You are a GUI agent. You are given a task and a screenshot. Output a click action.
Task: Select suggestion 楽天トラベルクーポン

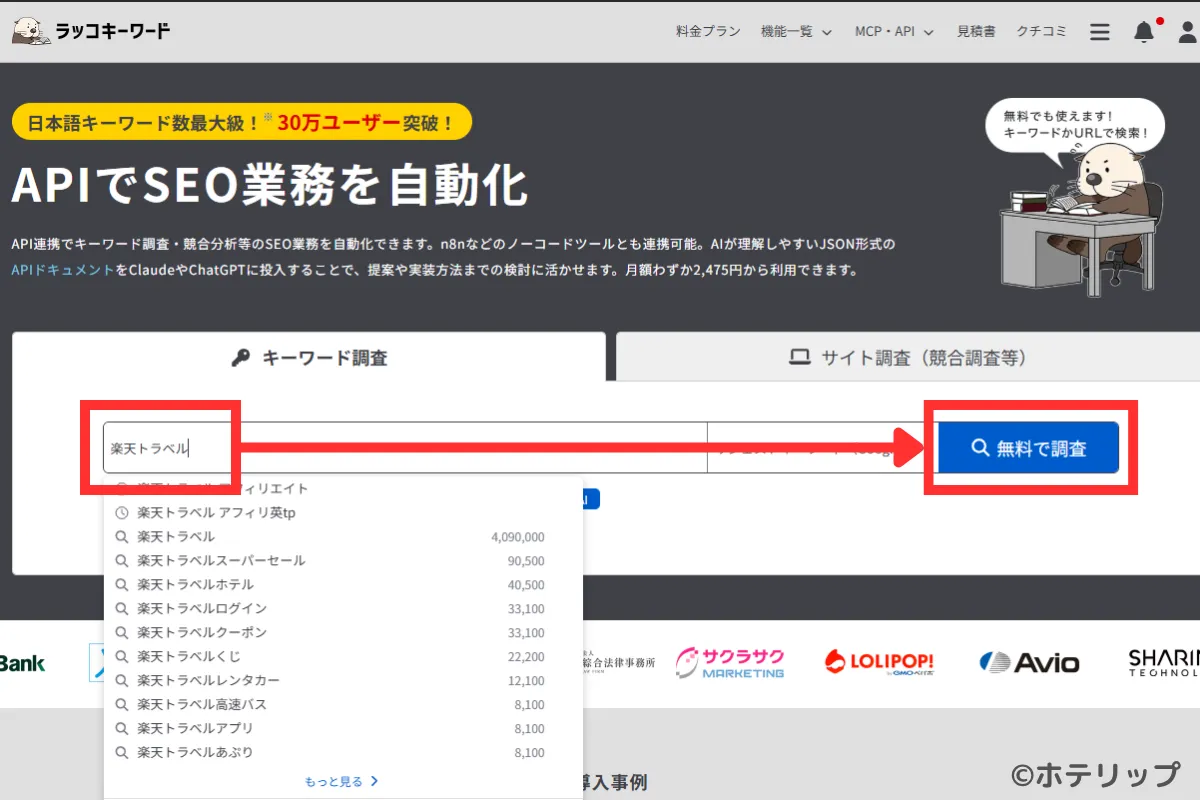tap(343, 633)
